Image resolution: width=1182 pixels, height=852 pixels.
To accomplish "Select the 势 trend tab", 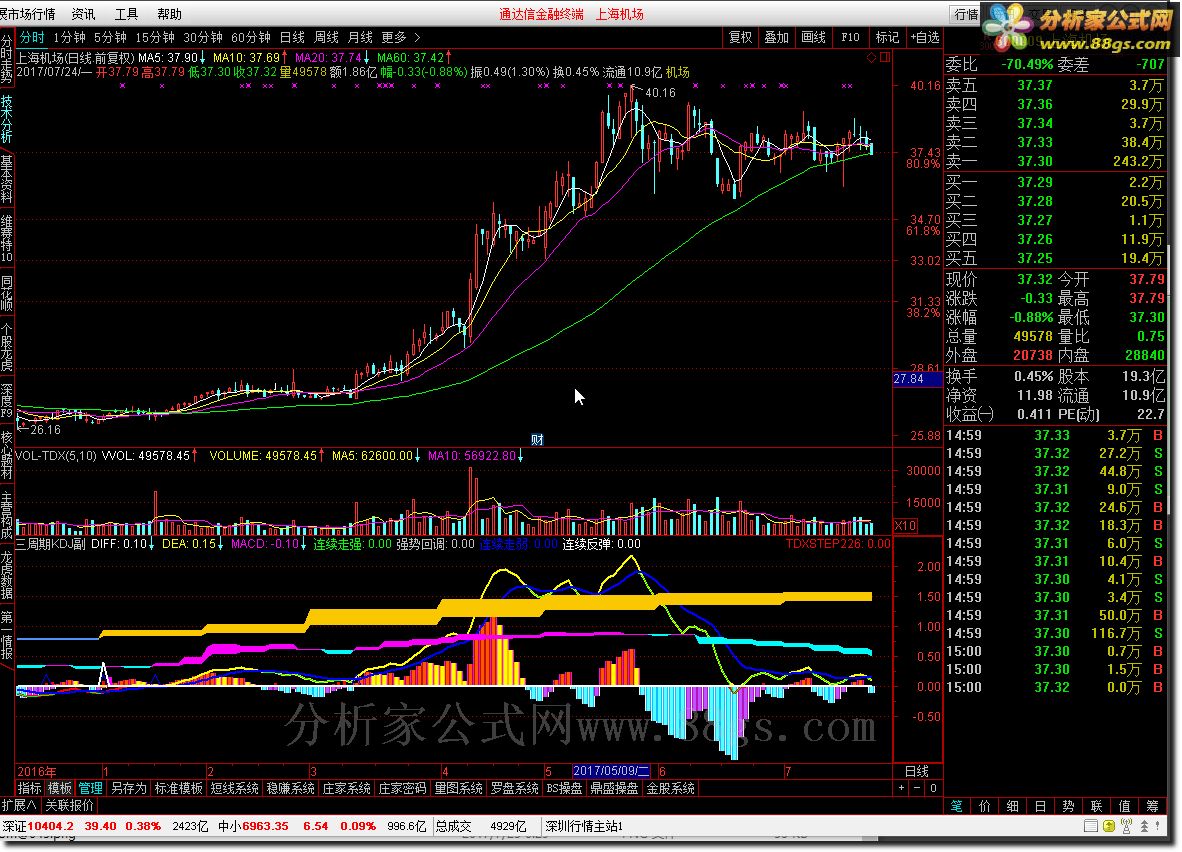I will click(x=1068, y=806).
